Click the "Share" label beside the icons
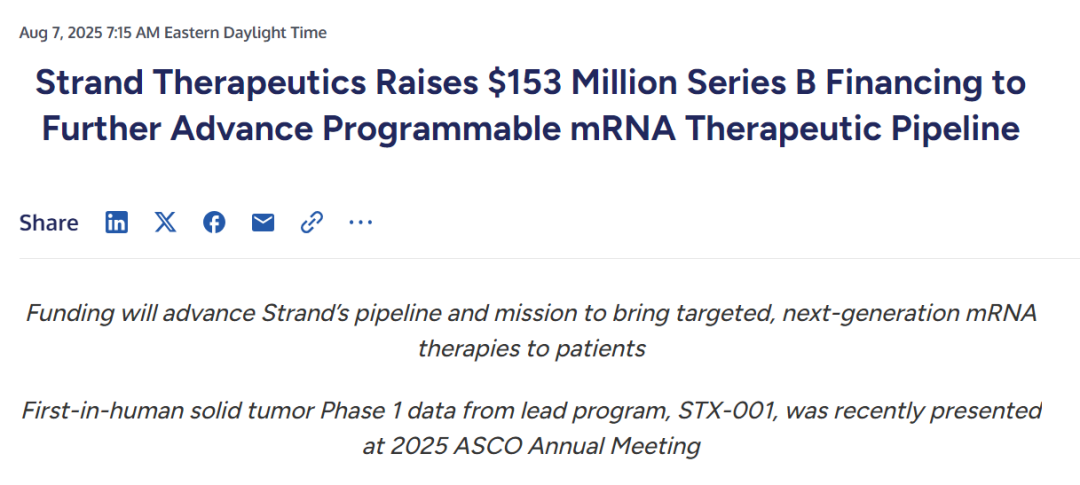 [48, 223]
